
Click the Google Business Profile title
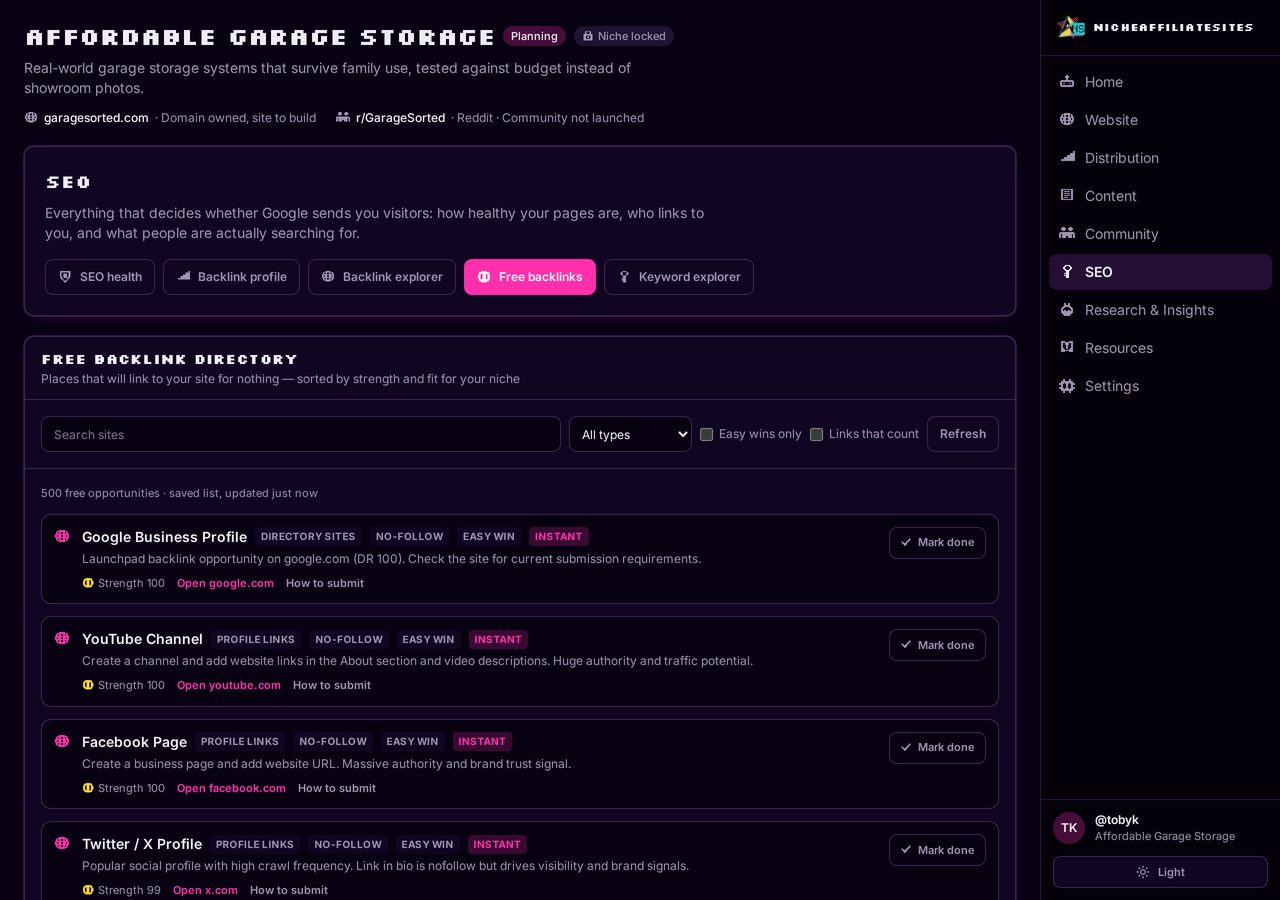point(164,537)
